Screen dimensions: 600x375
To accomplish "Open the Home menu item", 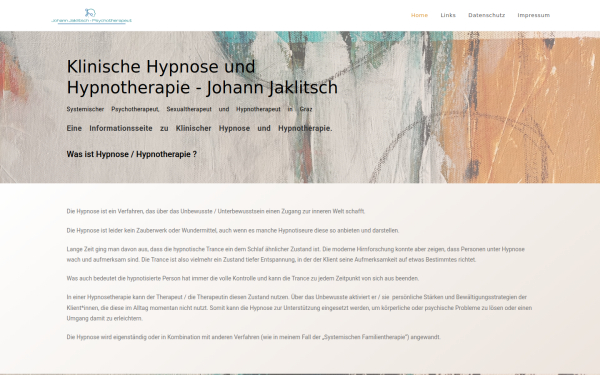I will (x=419, y=15).
